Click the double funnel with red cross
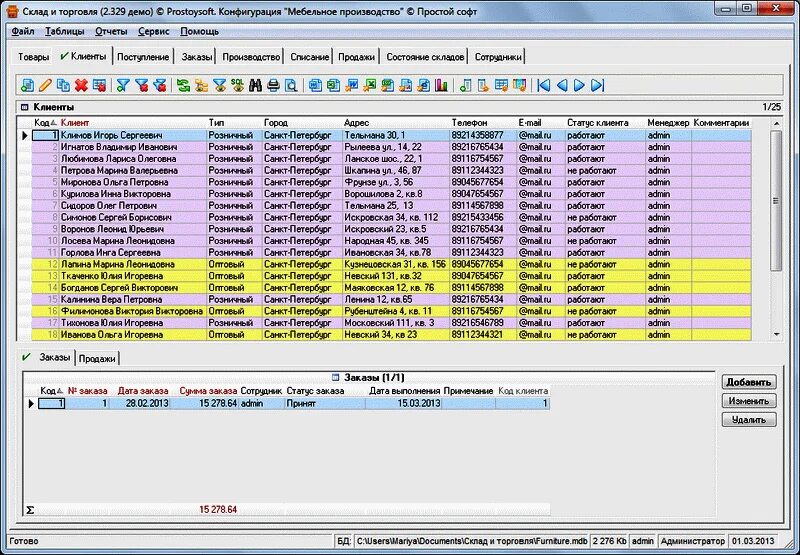The height and width of the screenshot is (555, 800). click(x=159, y=85)
